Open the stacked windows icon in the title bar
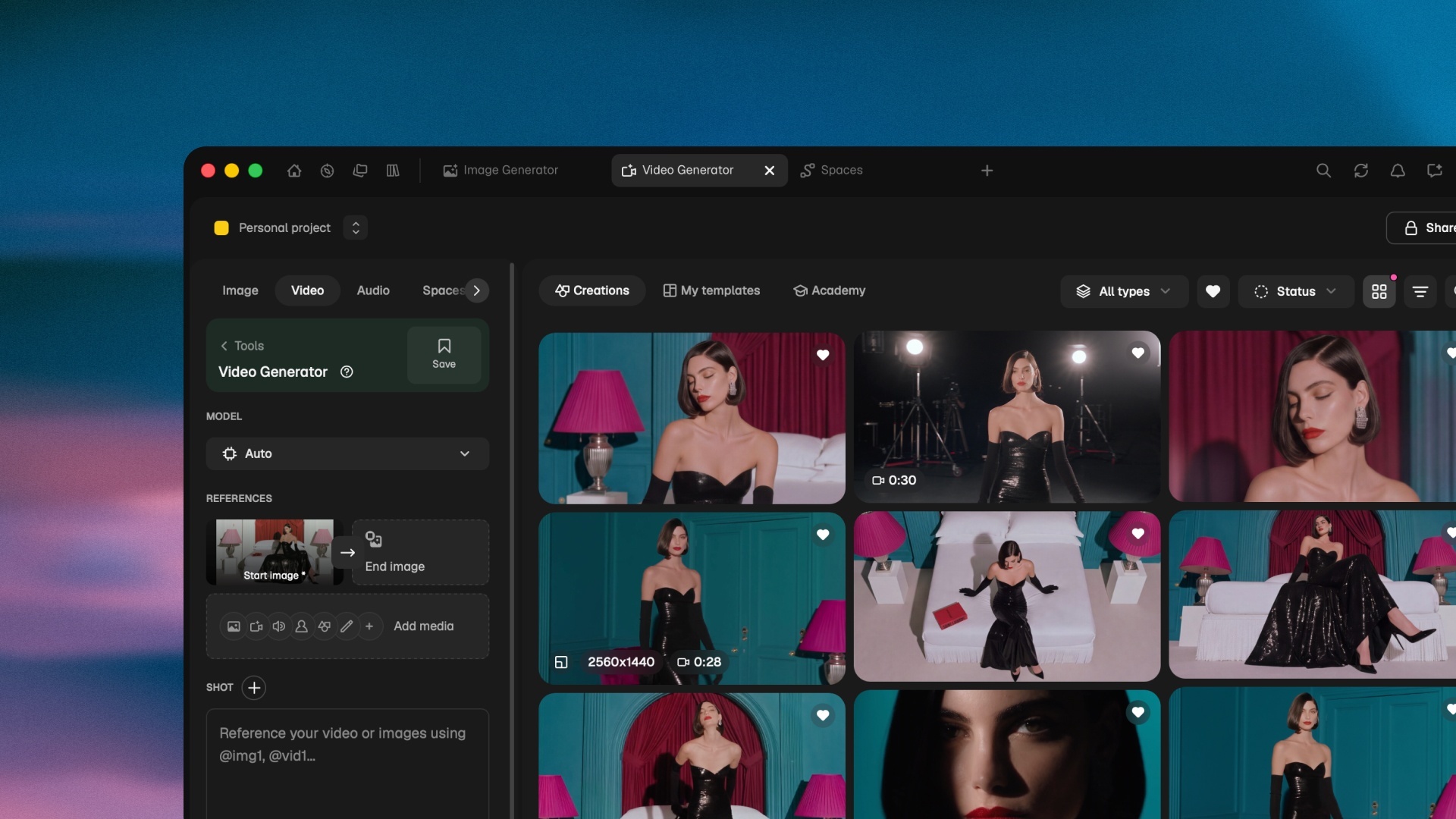Screen dimensions: 1456x819 (360, 171)
